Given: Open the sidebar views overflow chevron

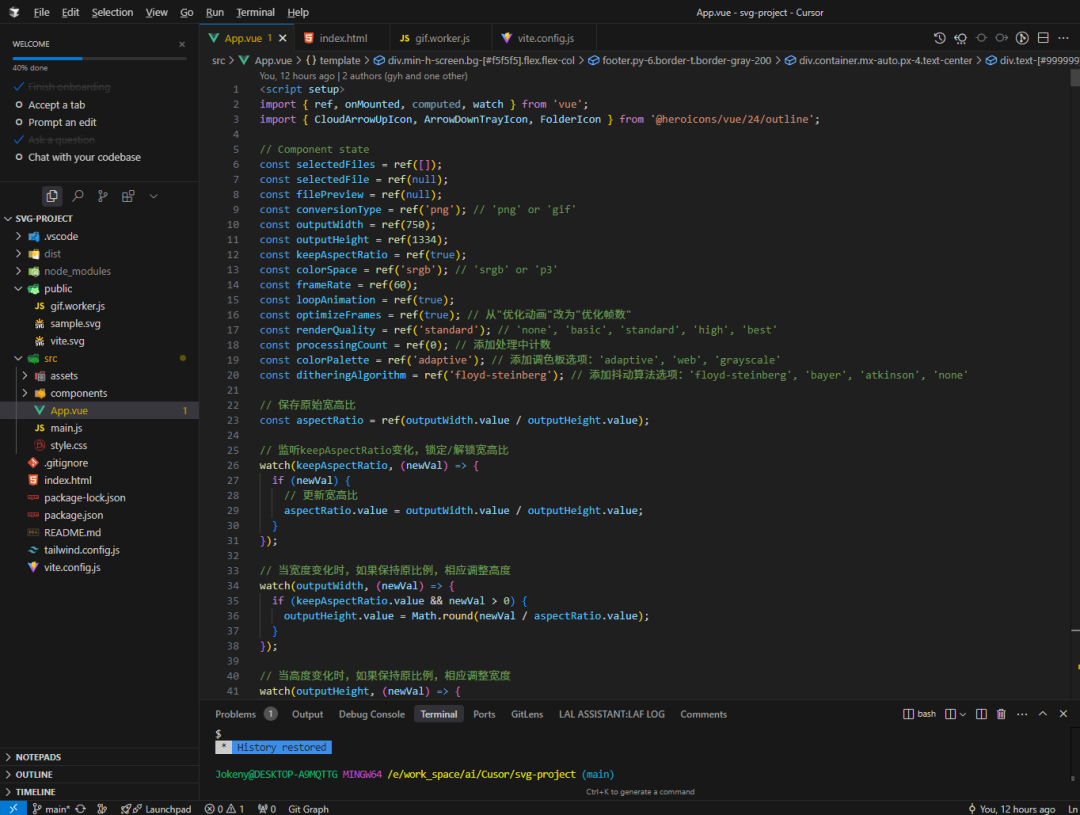Looking at the screenshot, I should point(154,196).
